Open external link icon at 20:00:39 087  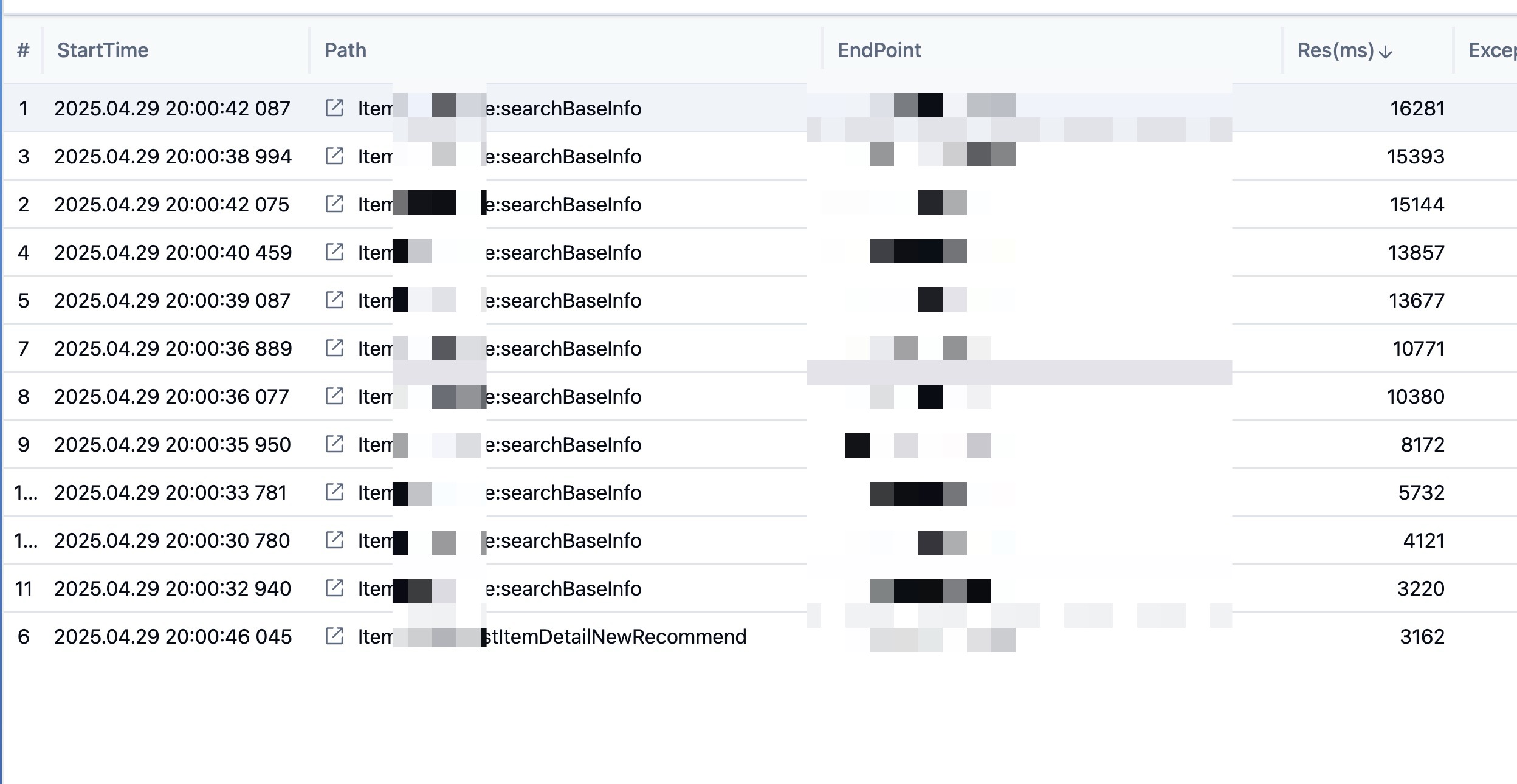coord(334,300)
